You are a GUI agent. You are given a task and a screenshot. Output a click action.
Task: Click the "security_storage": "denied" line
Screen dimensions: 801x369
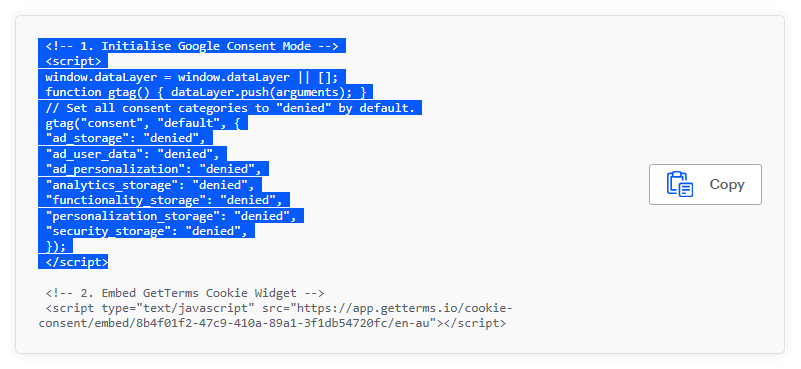(146, 231)
